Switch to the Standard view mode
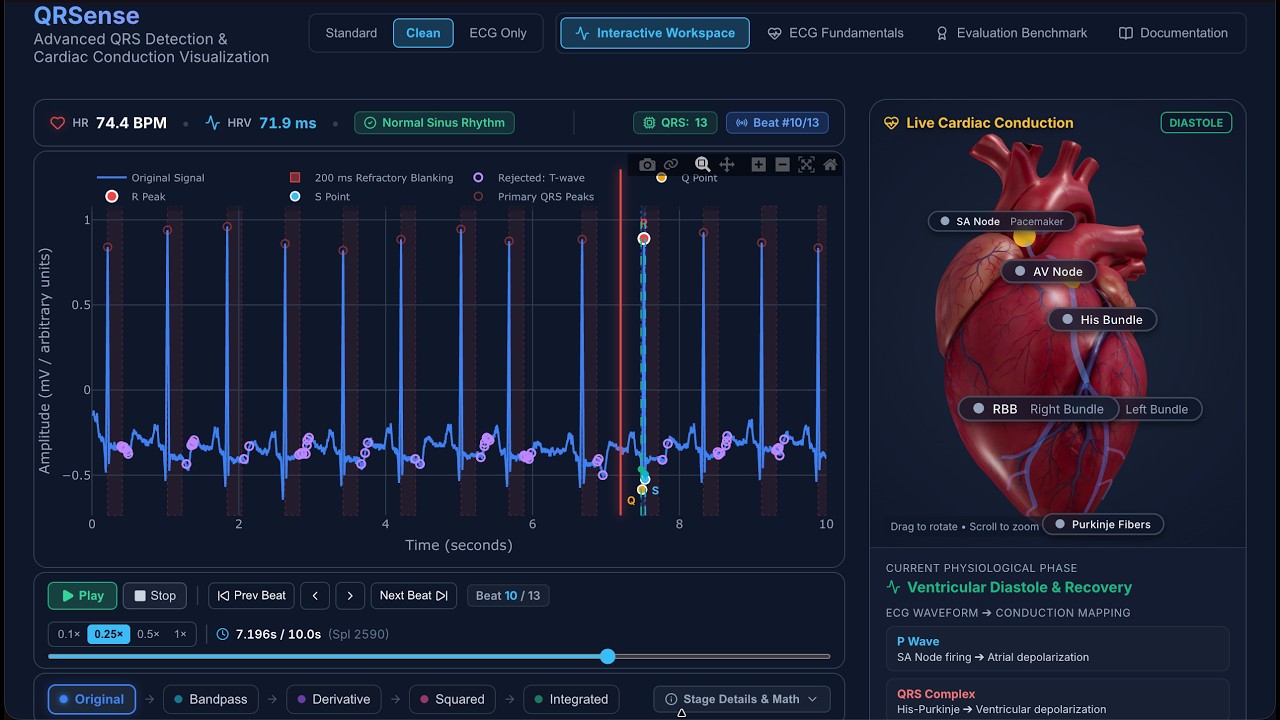The image size is (1280, 720). point(351,33)
